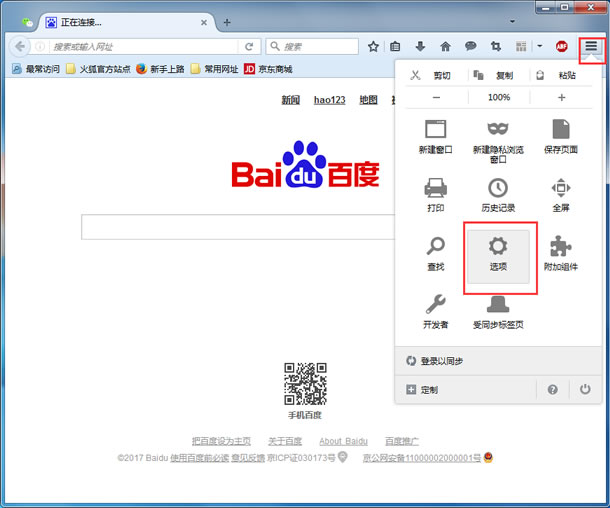Click 地图 link on Baidu page

point(368,100)
